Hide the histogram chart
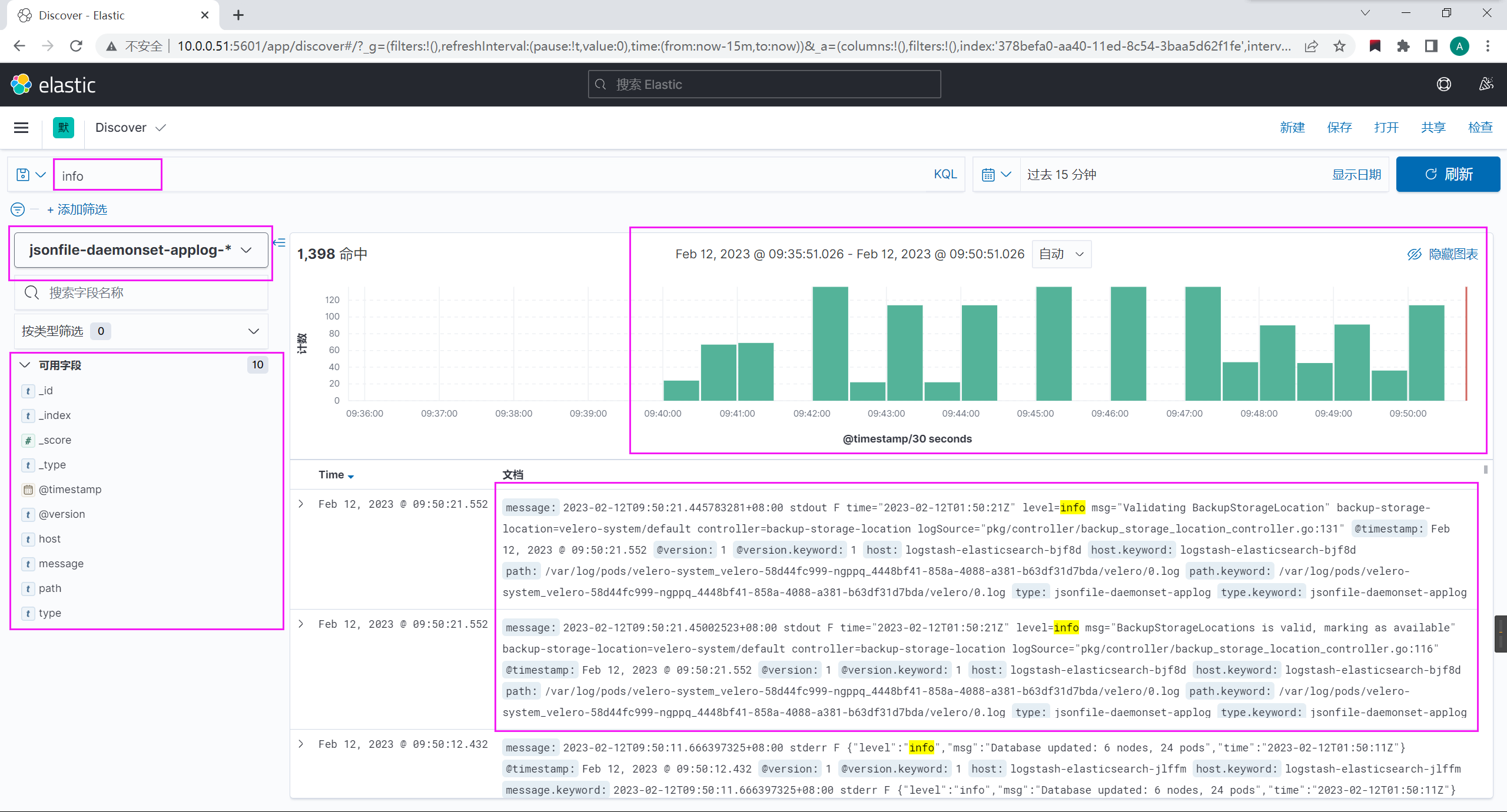Viewport: 1507px width, 812px height. pyautogui.click(x=1443, y=254)
